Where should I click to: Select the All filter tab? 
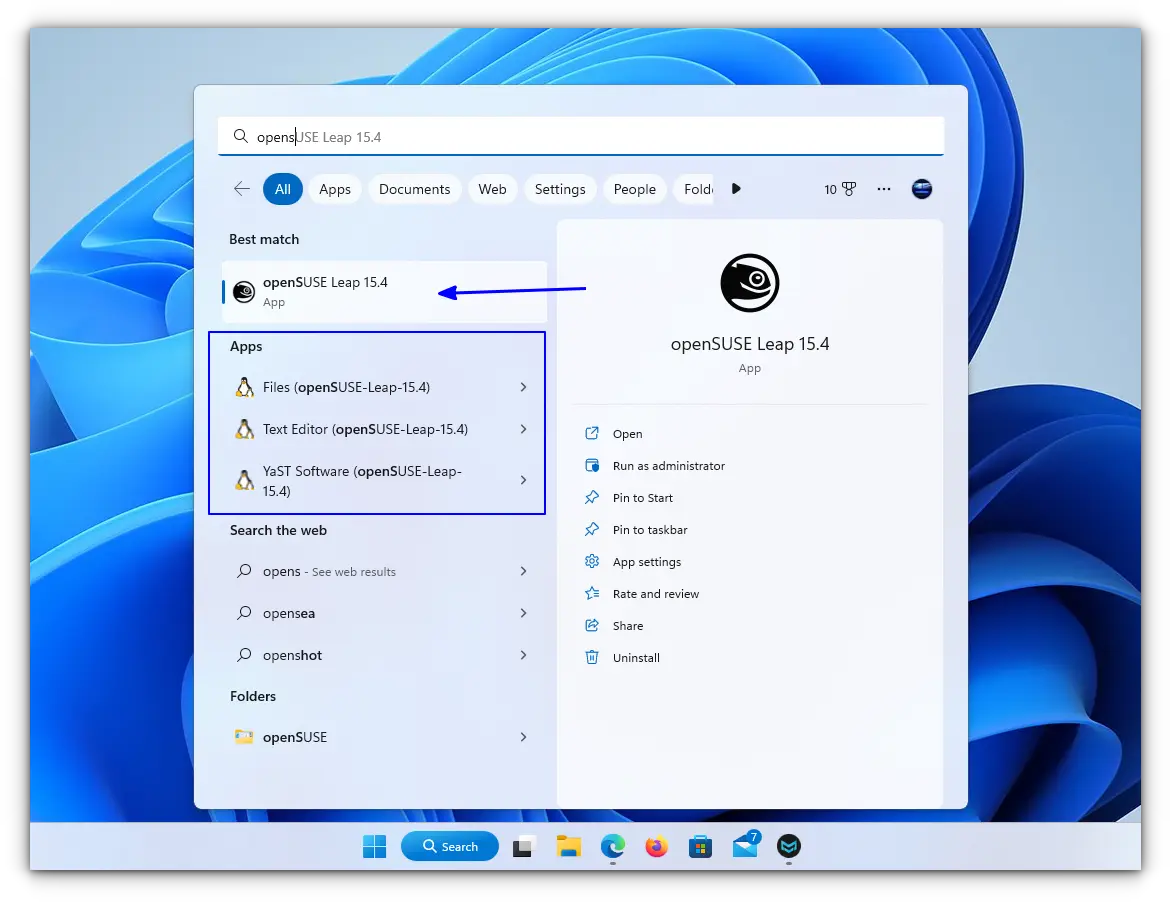click(282, 189)
